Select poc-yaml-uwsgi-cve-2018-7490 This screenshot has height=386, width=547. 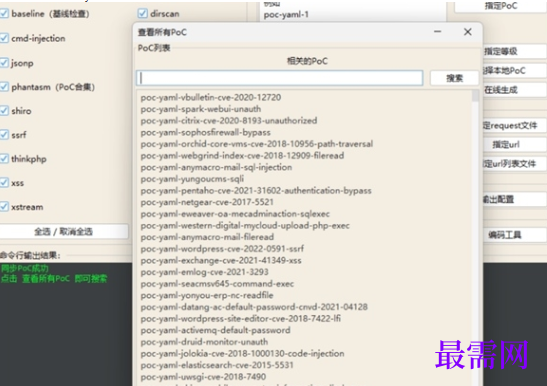[x=203, y=377]
